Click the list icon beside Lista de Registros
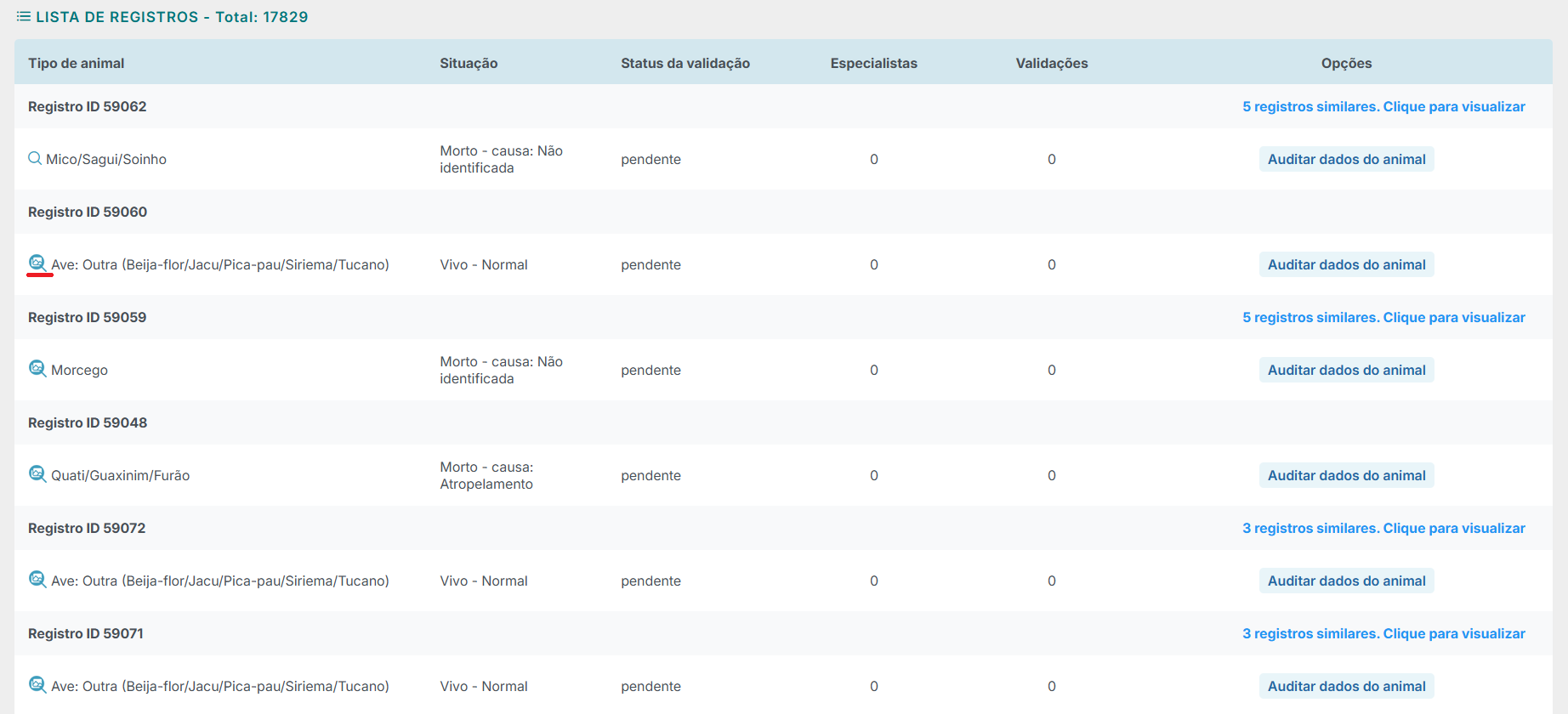Image resolution: width=1568 pixels, height=714 pixels. click(24, 17)
